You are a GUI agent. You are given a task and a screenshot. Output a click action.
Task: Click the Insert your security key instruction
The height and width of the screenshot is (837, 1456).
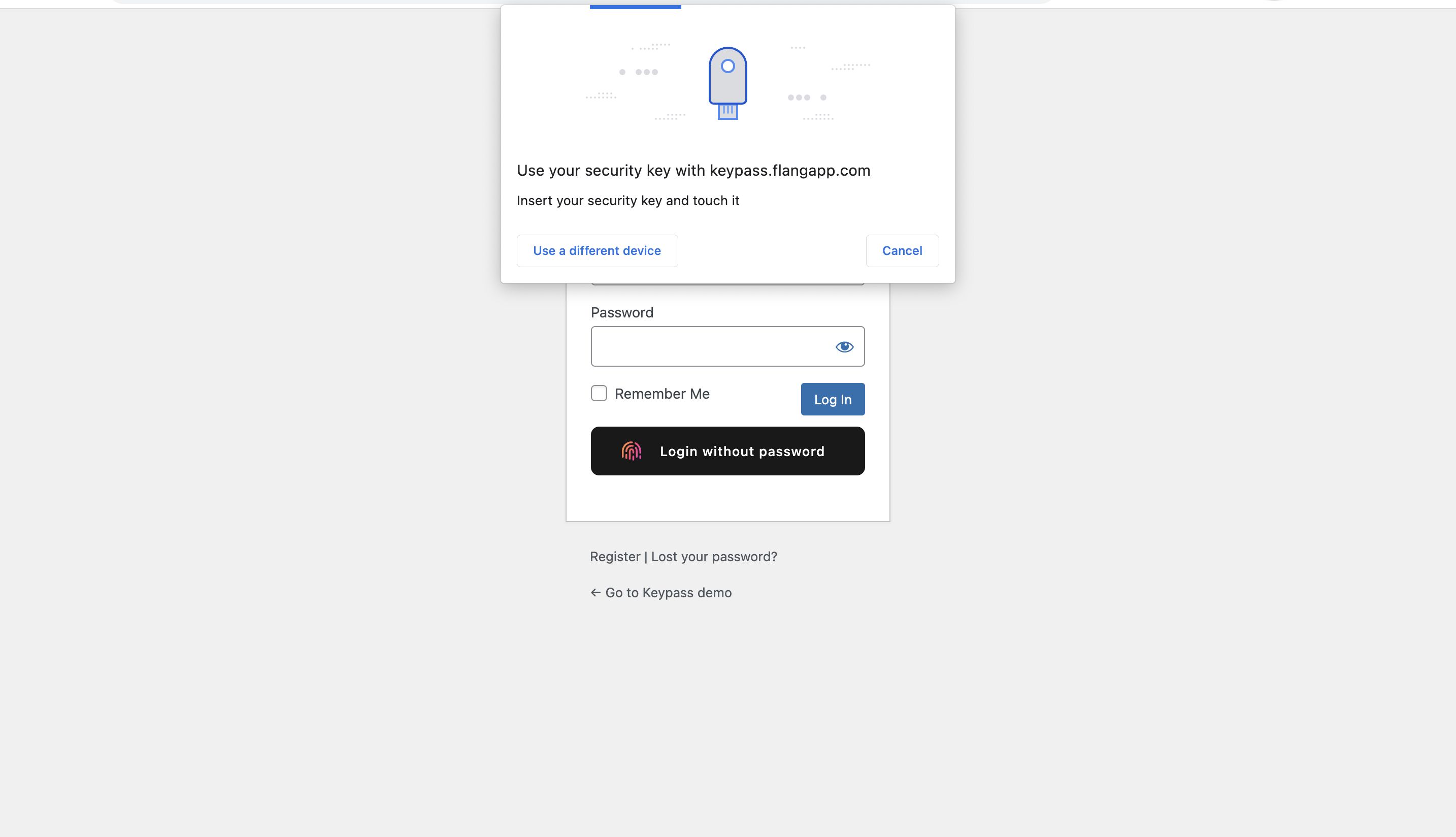point(628,201)
